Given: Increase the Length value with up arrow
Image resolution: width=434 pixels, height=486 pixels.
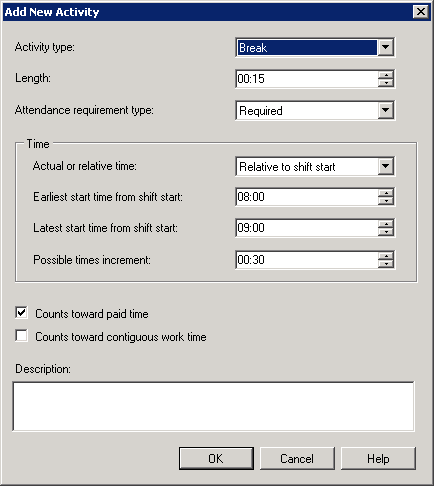Looking at the screenshot, I should coord(386,75).
